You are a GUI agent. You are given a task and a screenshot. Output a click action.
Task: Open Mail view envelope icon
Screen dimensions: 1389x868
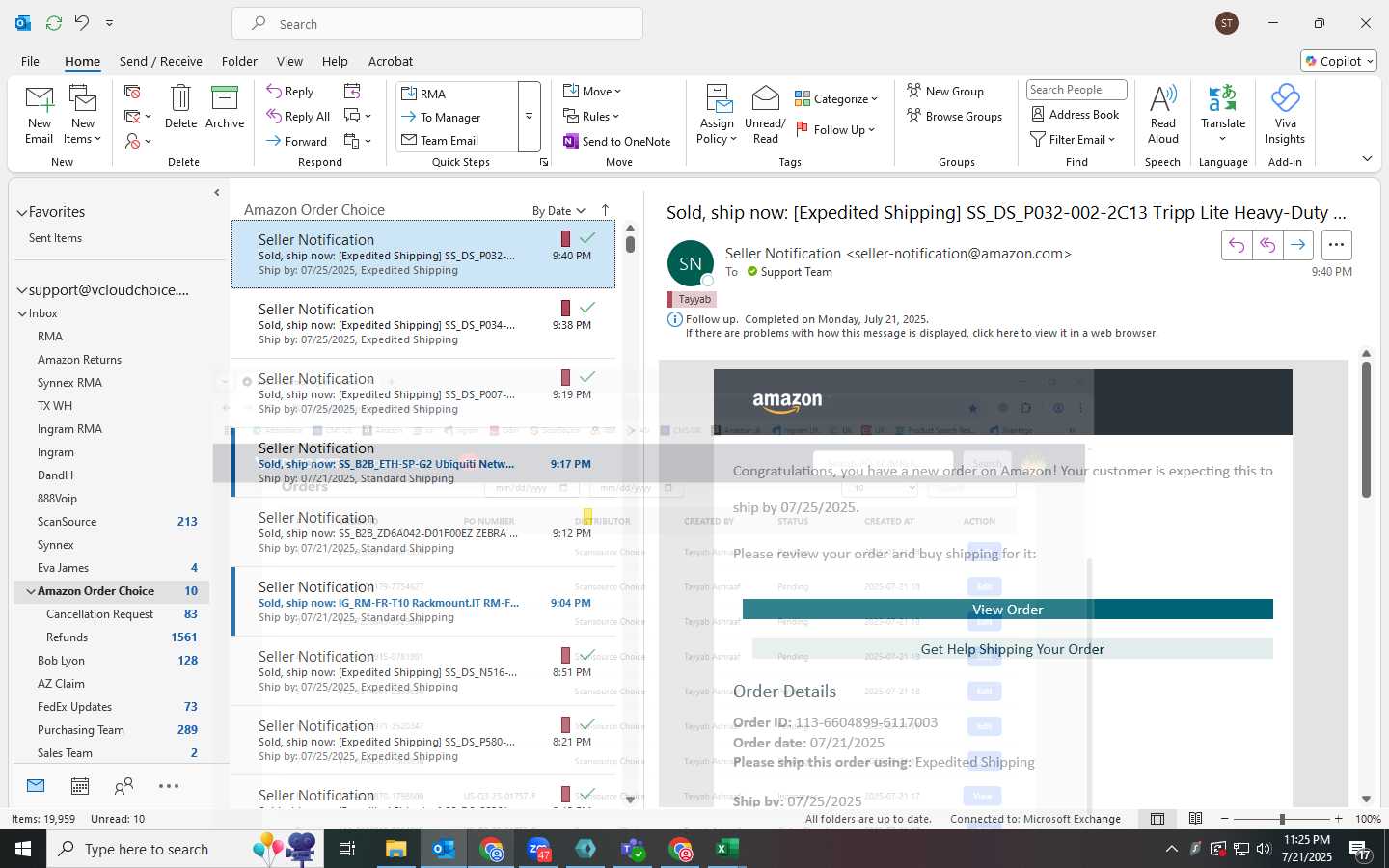[36, 786]
